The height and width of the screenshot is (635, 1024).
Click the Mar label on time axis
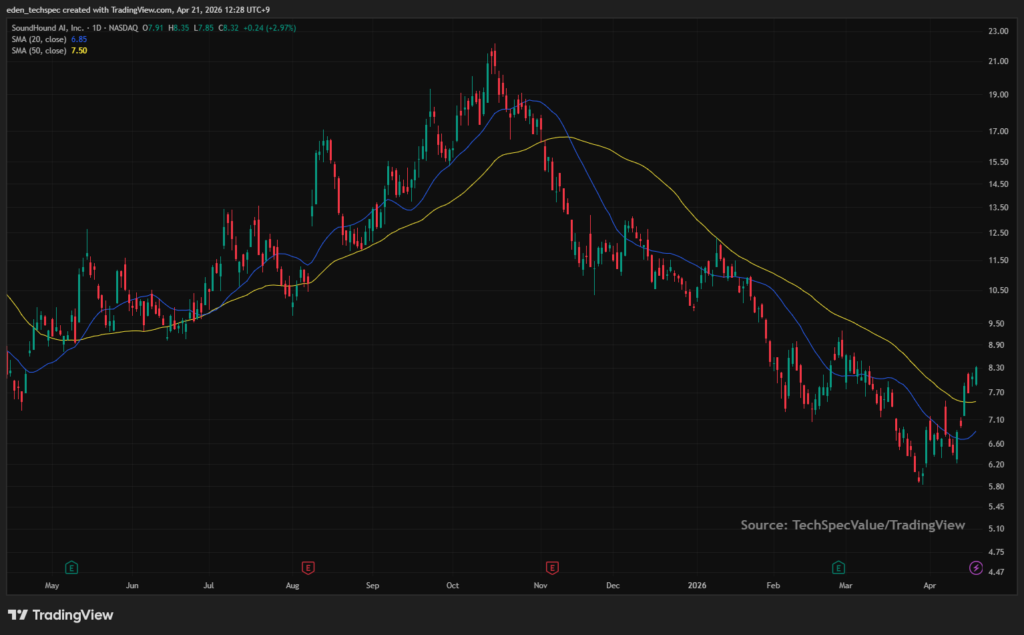[846, 585]
